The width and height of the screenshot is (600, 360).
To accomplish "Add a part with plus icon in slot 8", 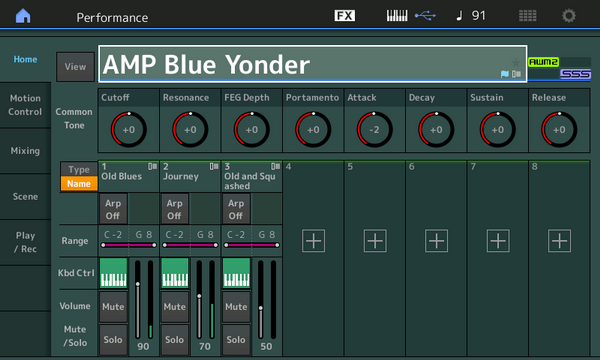I will coord(559,241).
